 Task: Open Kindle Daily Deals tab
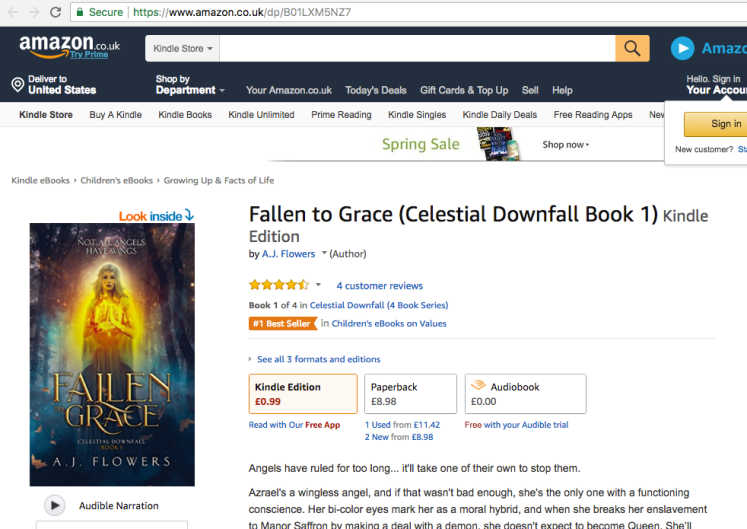pos(499,115)
